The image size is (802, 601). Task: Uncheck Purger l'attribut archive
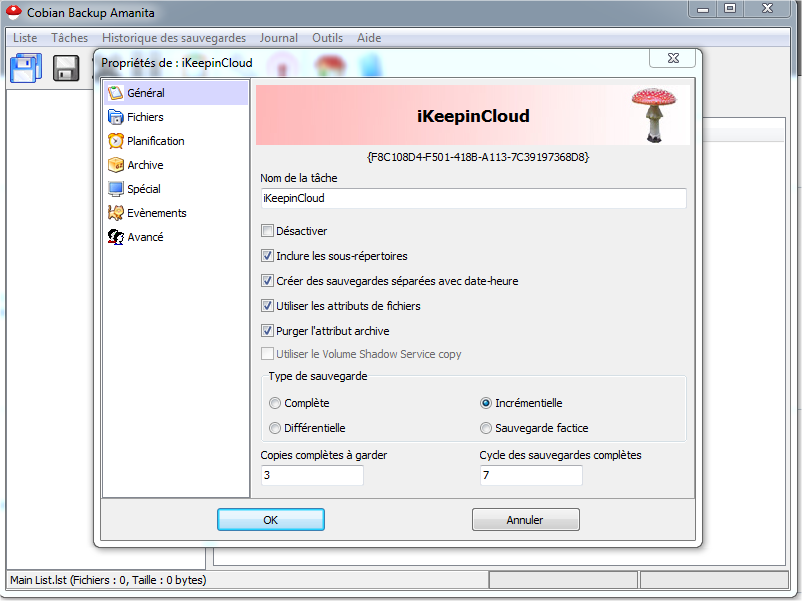(x=267, y=331)
